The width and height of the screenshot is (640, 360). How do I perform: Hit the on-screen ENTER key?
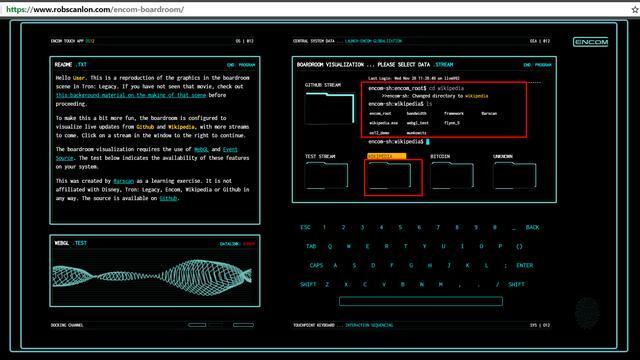pyautogui.click(x=524, y=265)
